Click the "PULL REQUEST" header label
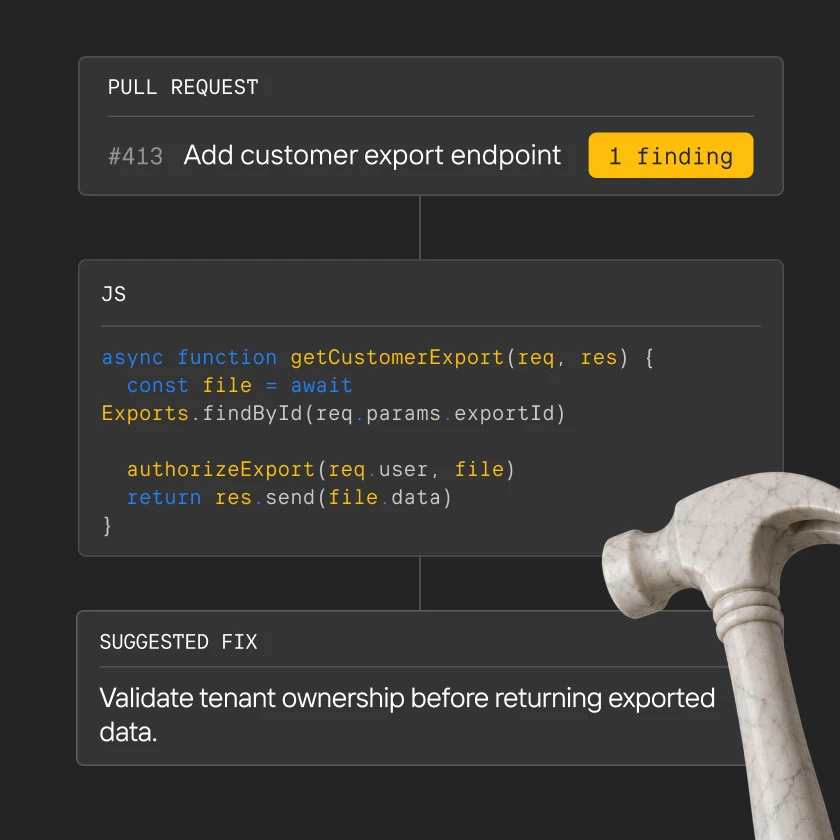The height and width of the screenshot is (840, 840). pos(183,87)
